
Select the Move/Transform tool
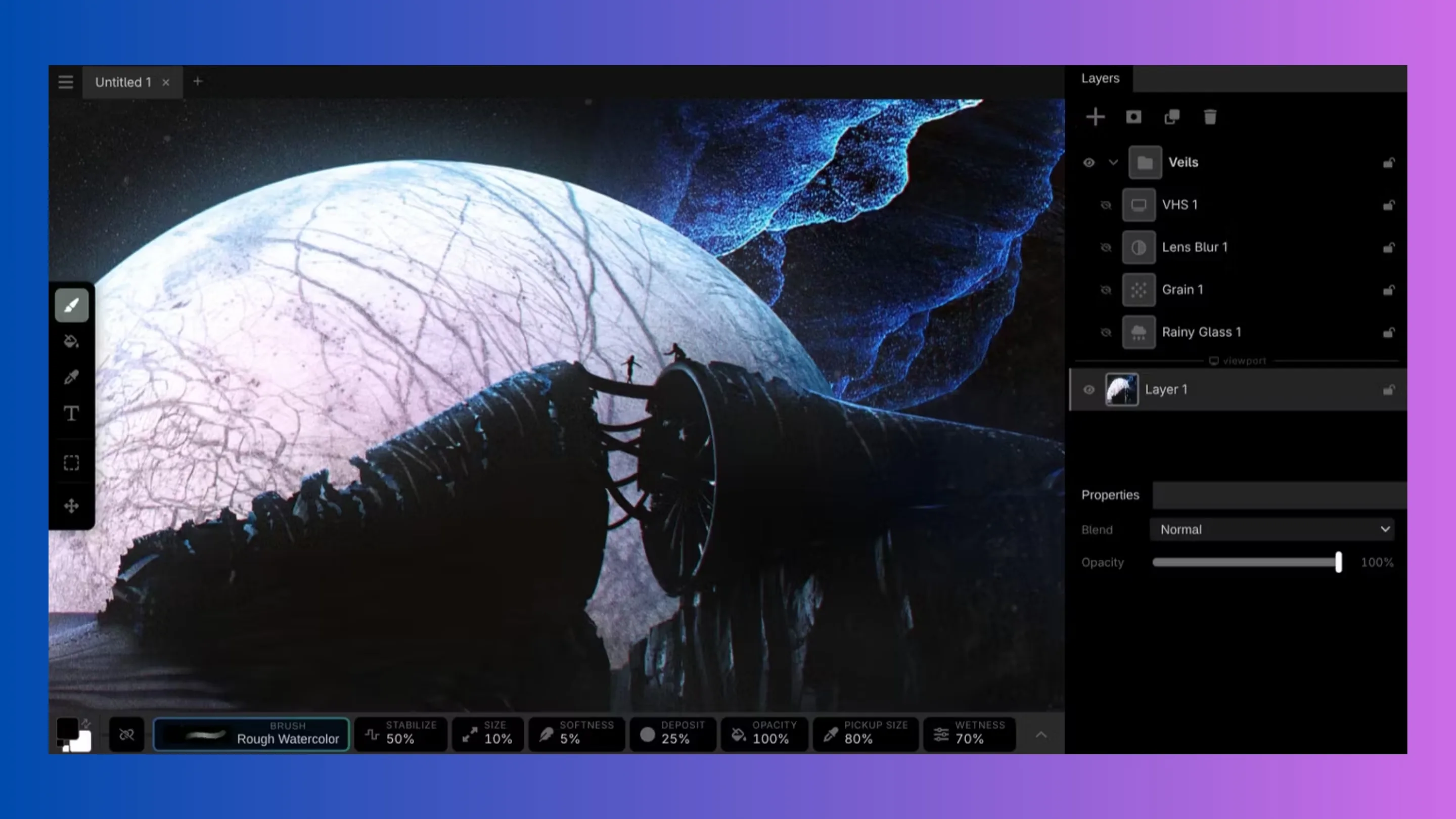72,506
